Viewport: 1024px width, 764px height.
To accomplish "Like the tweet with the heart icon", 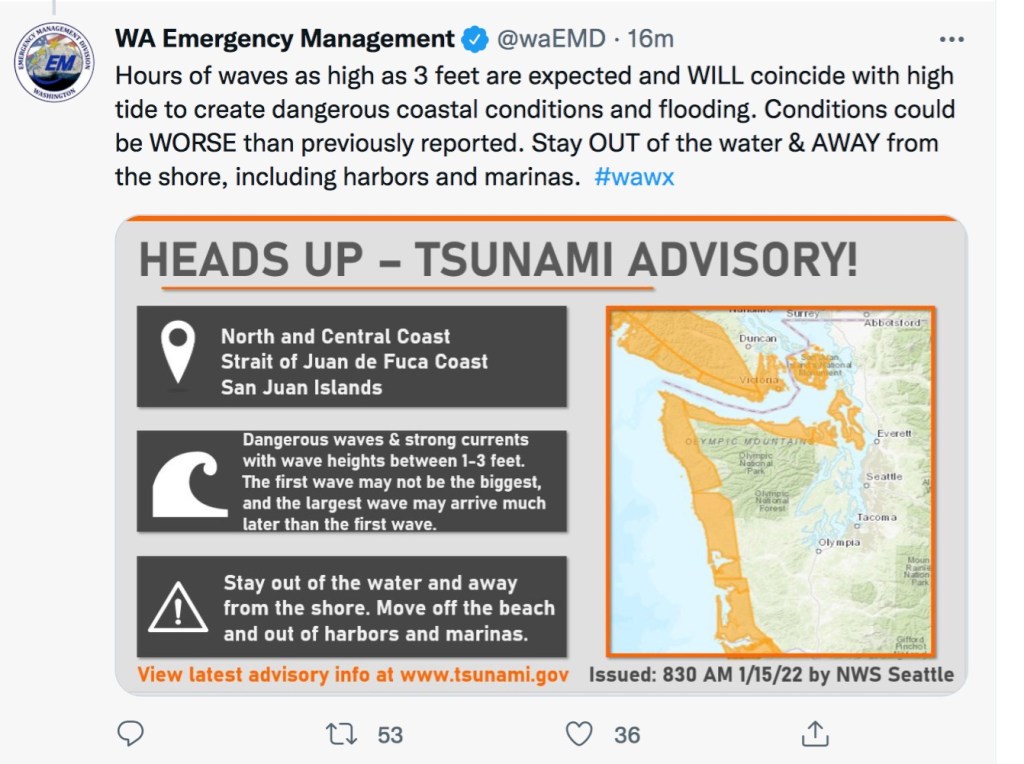I will 579,735.
